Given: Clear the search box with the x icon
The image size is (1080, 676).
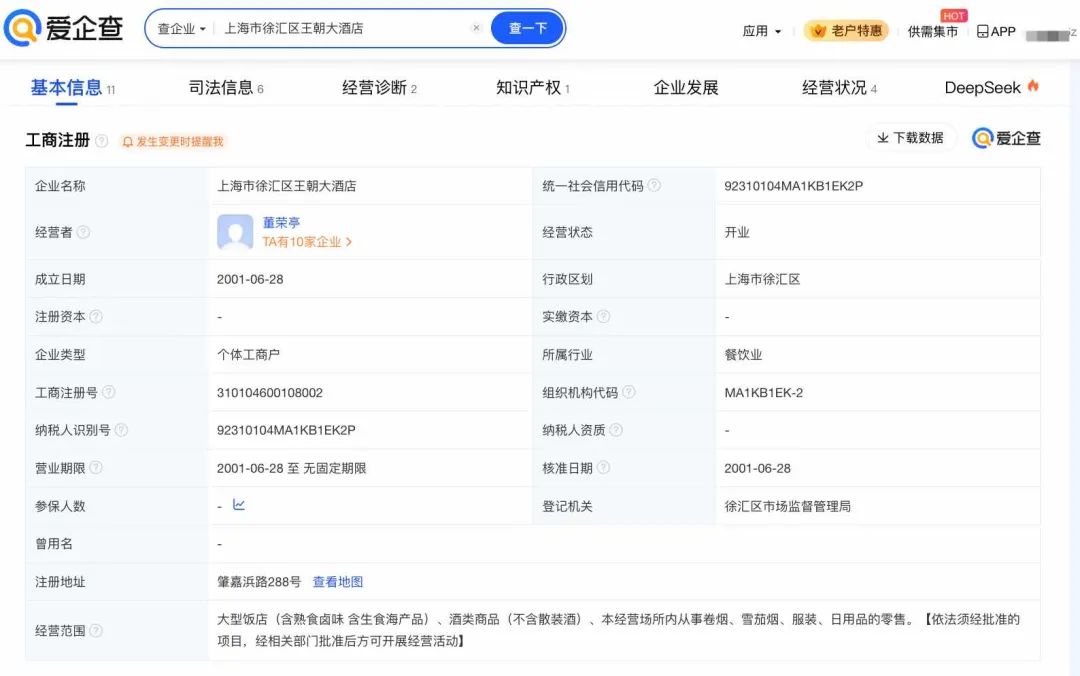Looking at the screenshot, I should (x=476, y=28).
